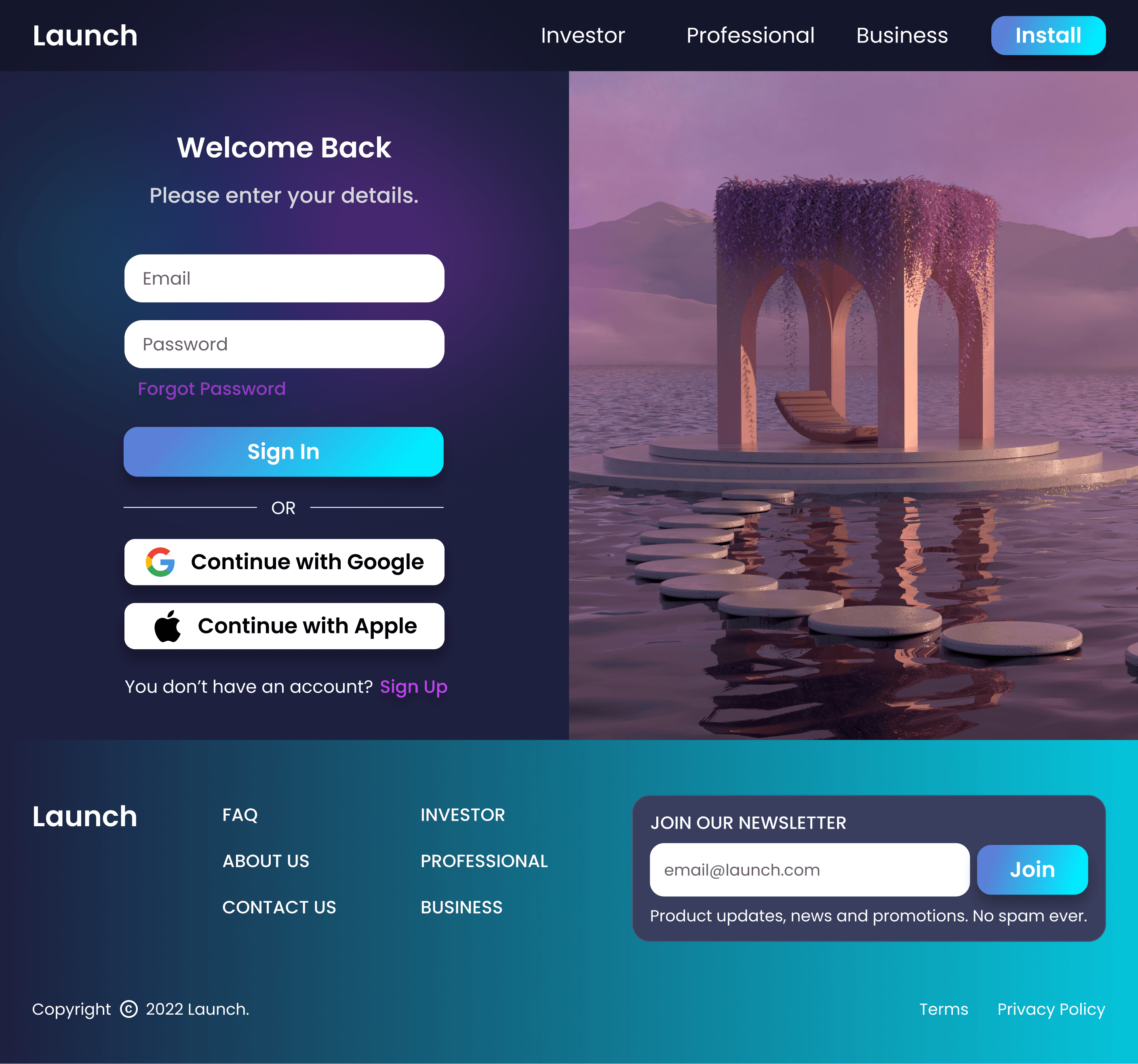1138x1064 pixels.
Task: Click the Google logo icon
Action: [160, 562]
